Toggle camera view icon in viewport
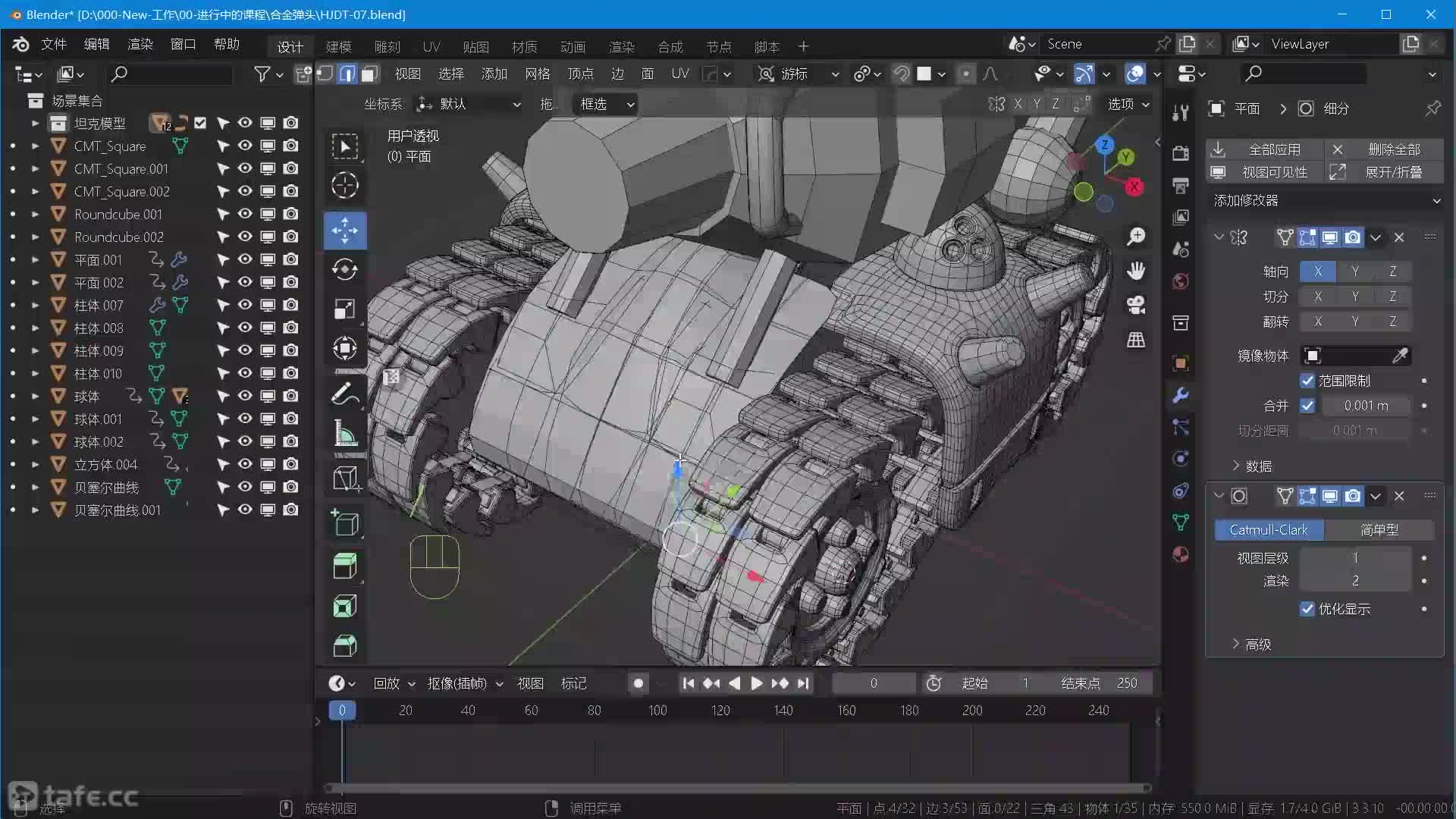Viewport: 1456px width, 819px height. [x=1136, y=305]
